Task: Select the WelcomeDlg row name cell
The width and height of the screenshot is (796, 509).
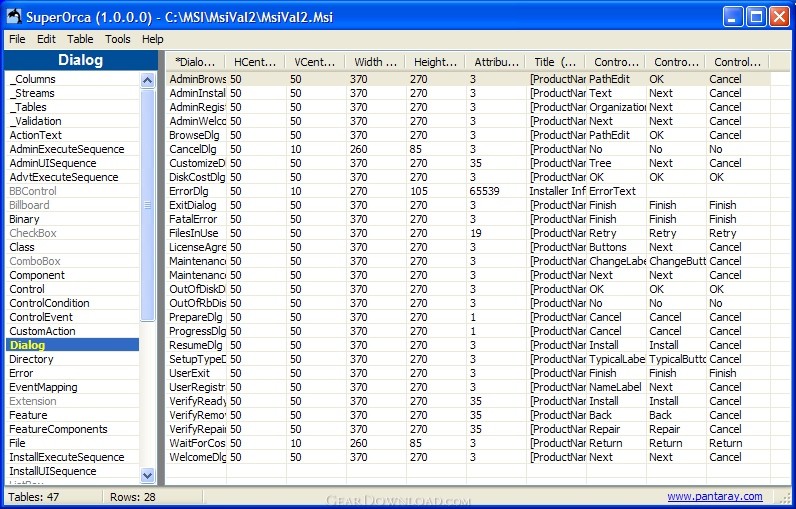Action: (196, 457)
